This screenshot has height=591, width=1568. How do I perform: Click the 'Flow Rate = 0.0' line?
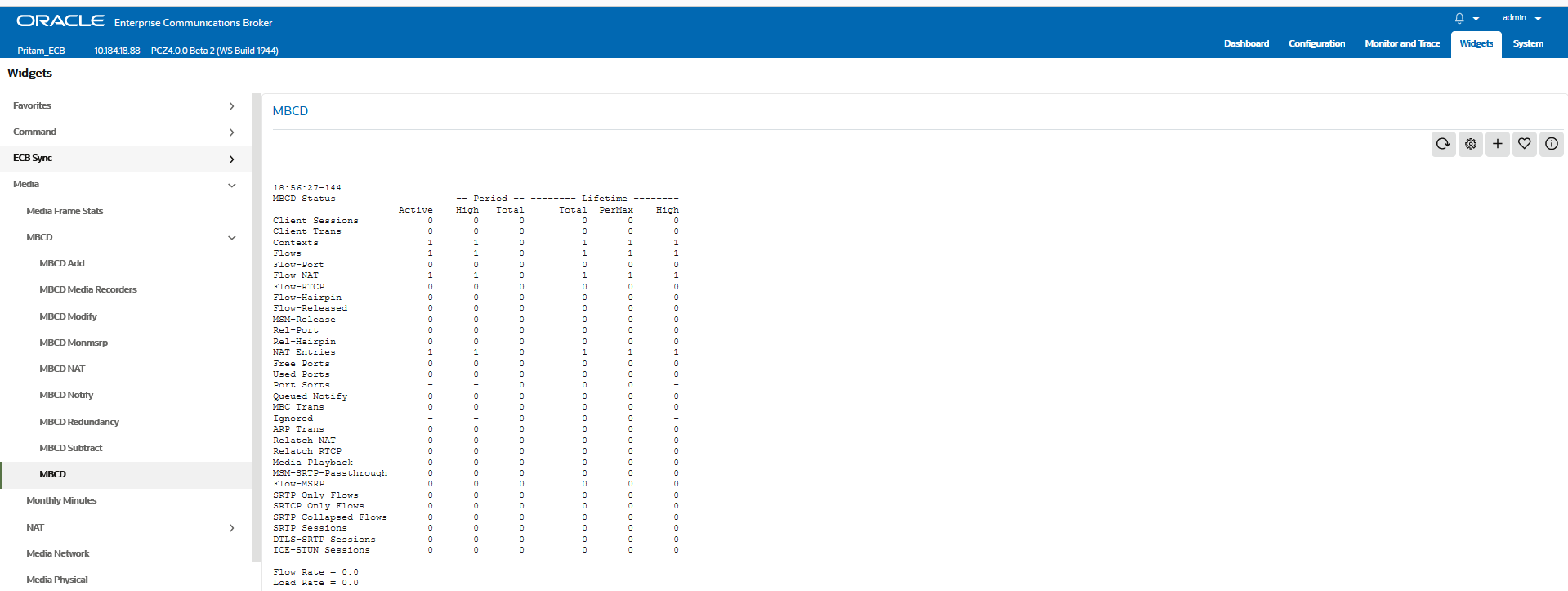315,572
